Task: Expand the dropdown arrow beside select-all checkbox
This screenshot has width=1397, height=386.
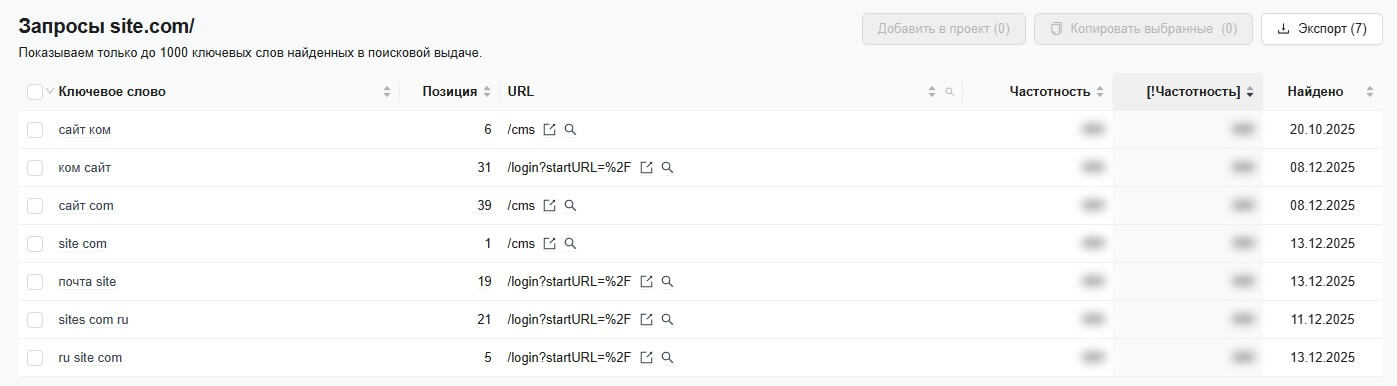Action: click(x=50, y=92)
